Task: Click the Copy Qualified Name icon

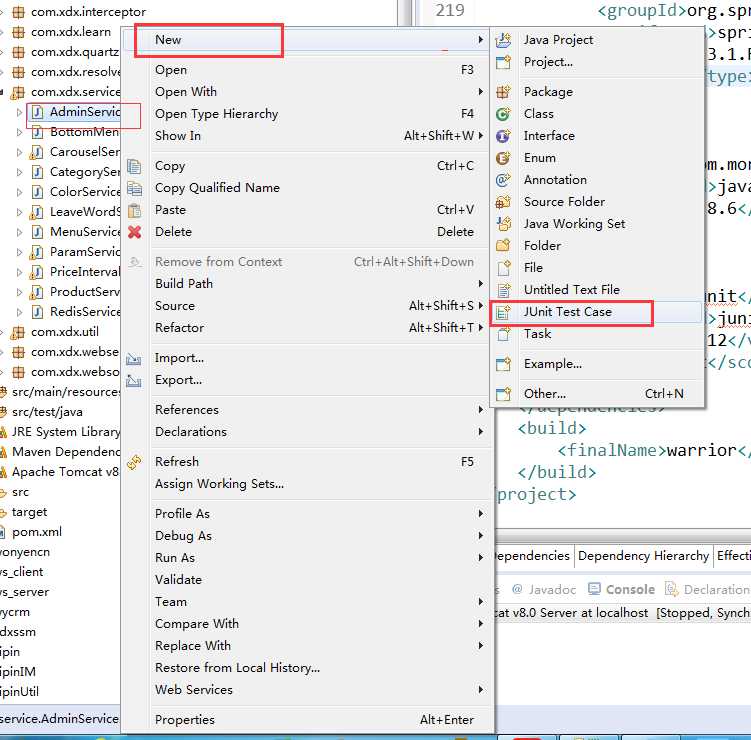Action: tap(134, 188)
